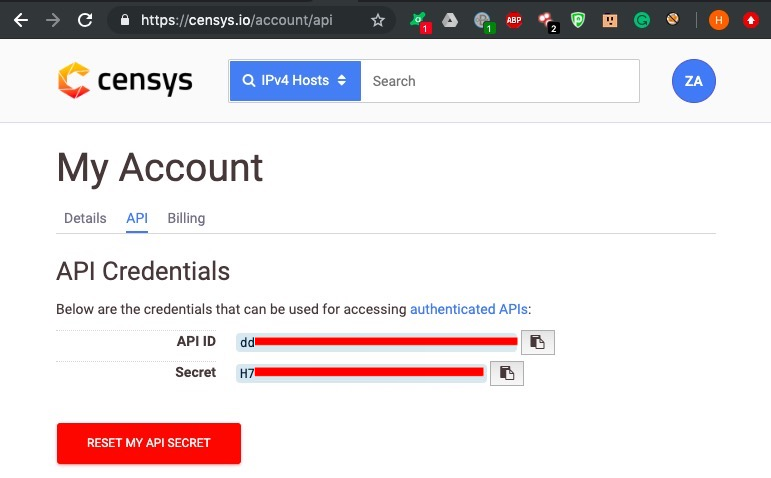Click the Secret label
Screen dimensions: 771x478
(196, 372)
